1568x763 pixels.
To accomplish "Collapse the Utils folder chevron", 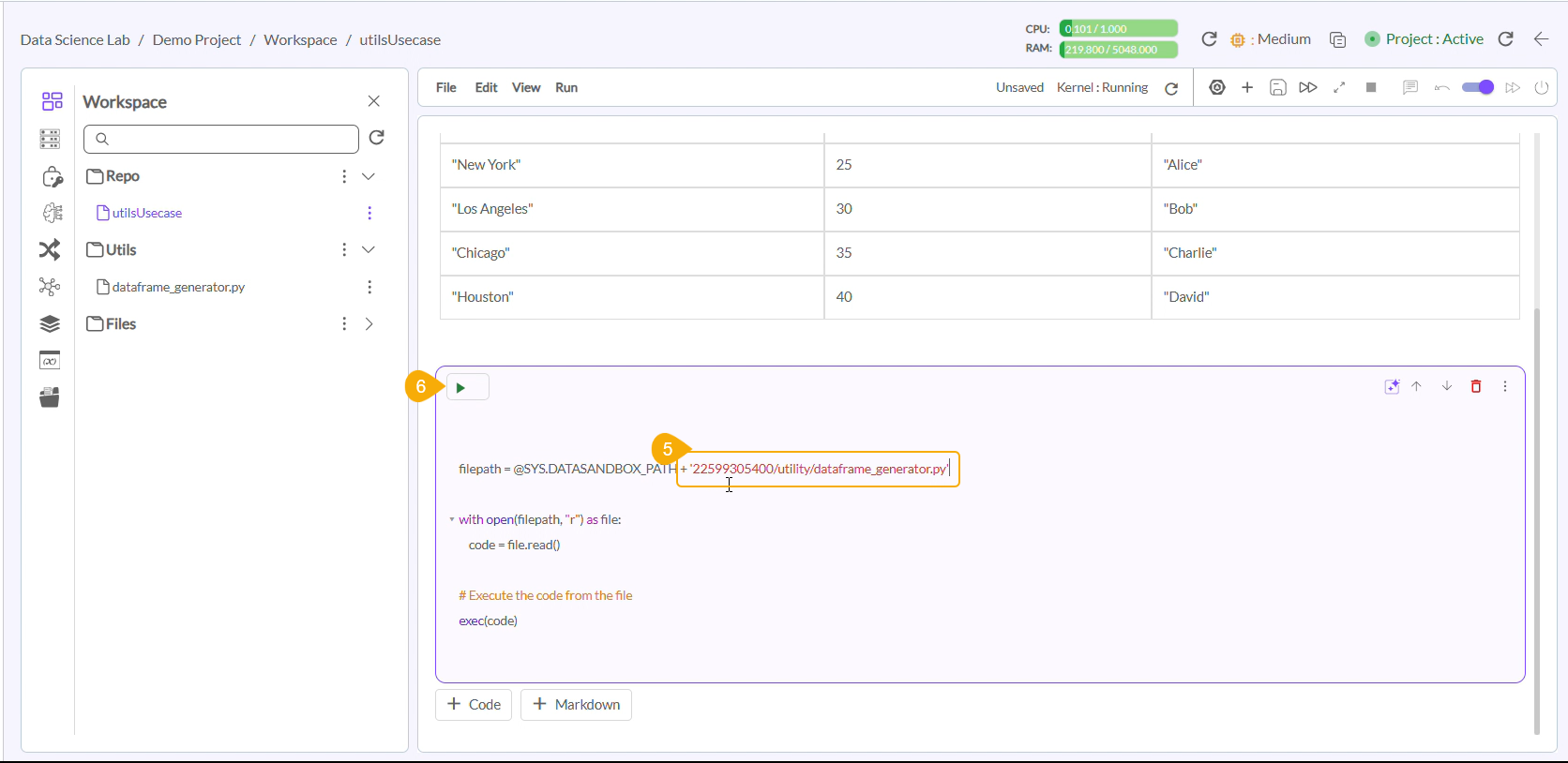I will [x=369, y=249].
